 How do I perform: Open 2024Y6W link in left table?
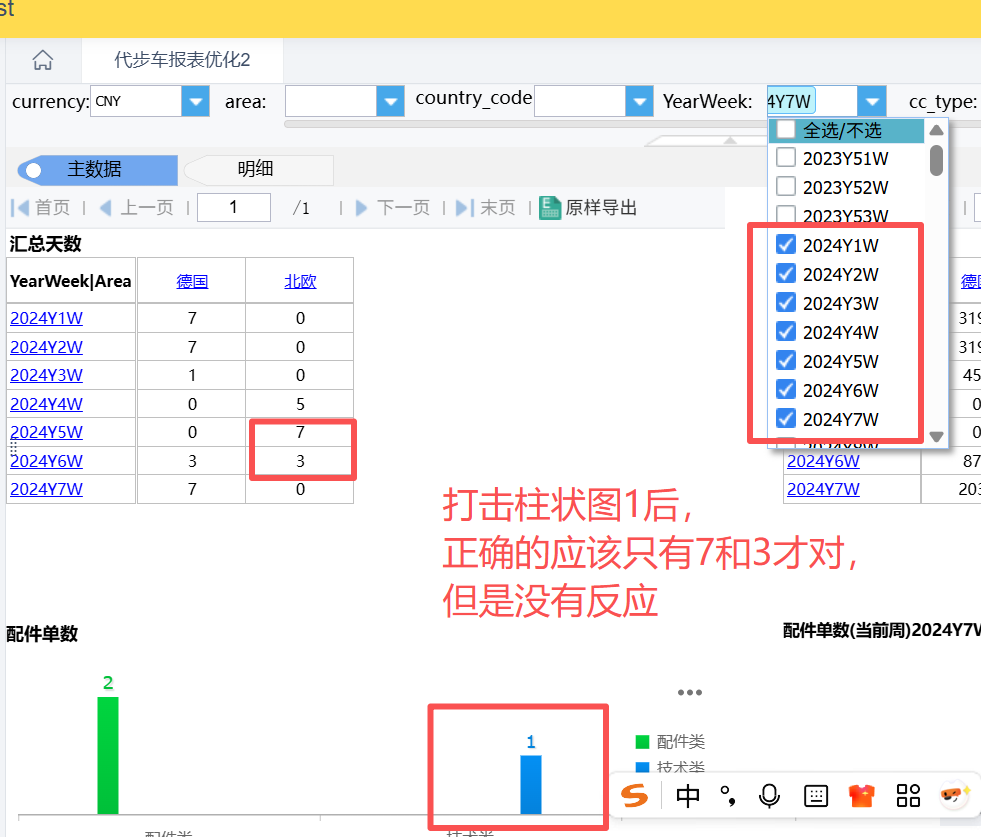pyautogui.click(x=46, y=461)
